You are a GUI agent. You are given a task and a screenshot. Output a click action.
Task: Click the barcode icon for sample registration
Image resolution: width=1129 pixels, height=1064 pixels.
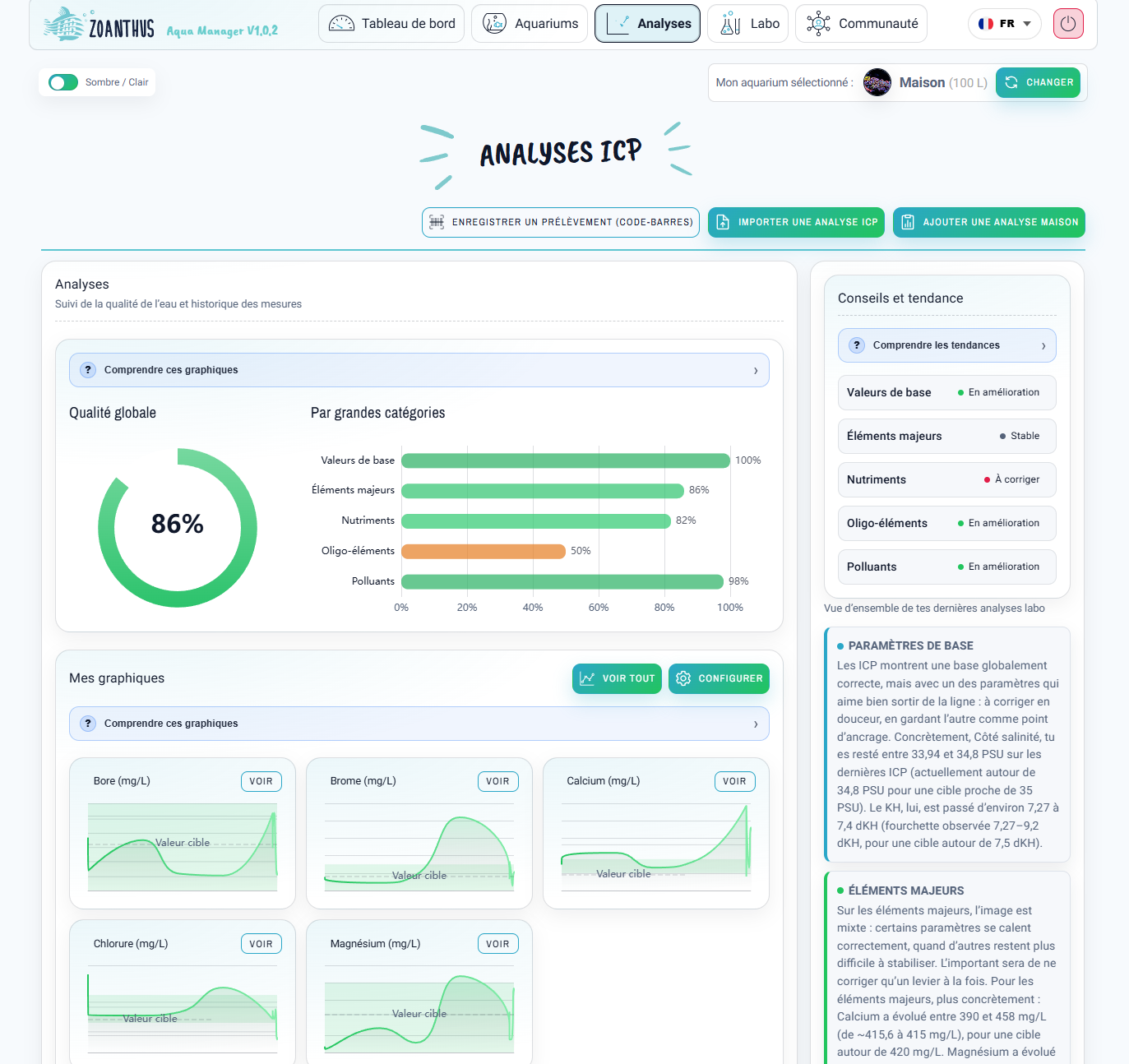pyautogui.click(x=437, y=222)
